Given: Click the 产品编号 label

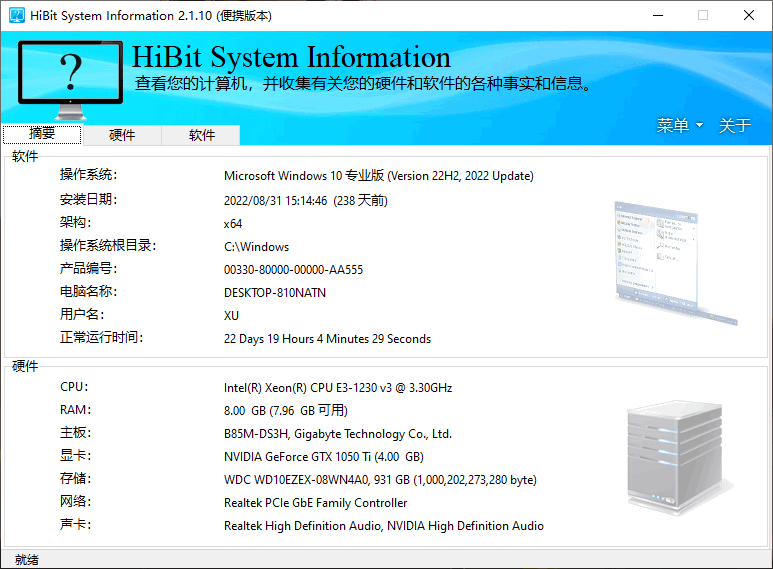Looking at the screenshot, I should click(x=88, y=268).
